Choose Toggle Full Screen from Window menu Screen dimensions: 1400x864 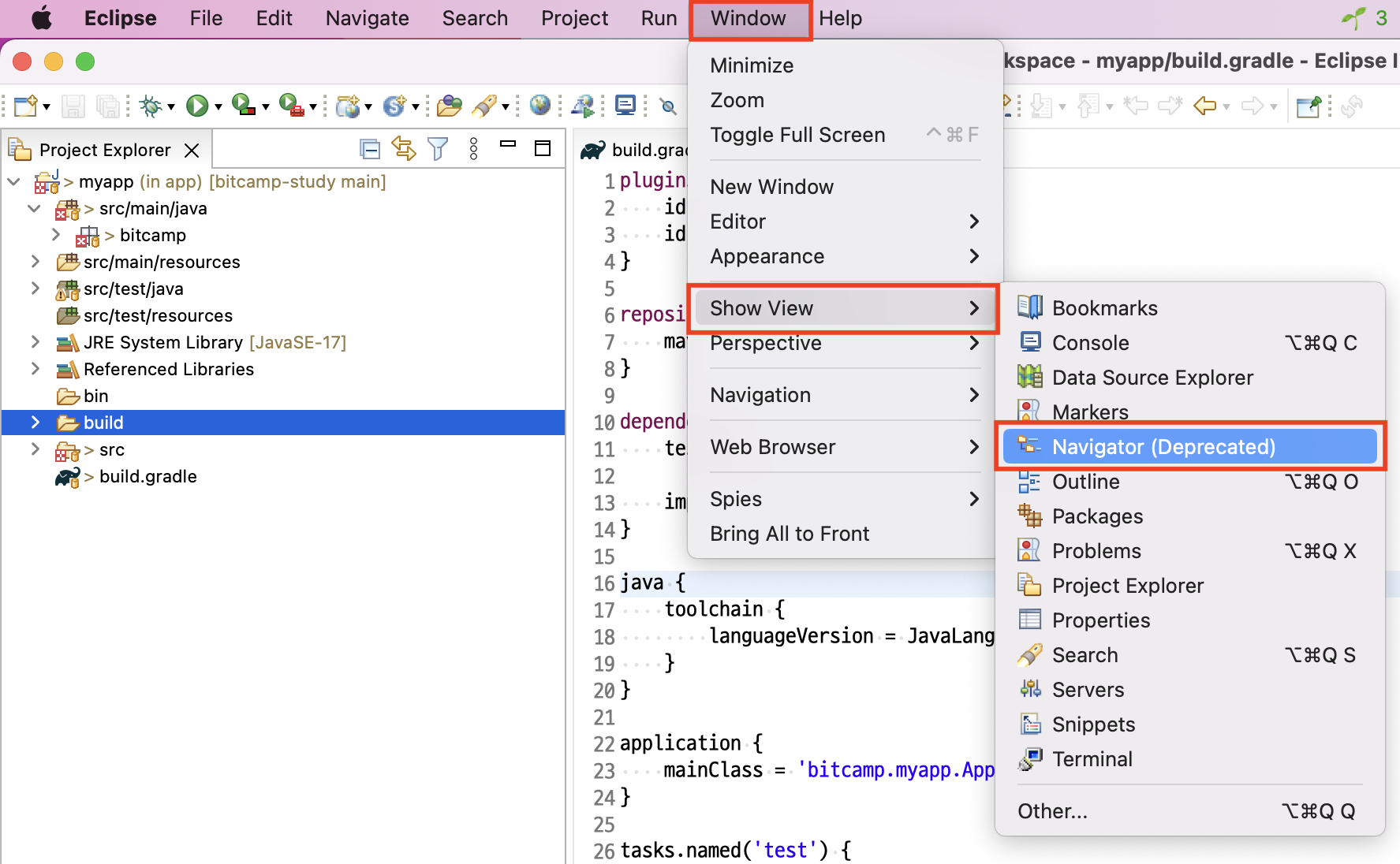pos(845,135)
